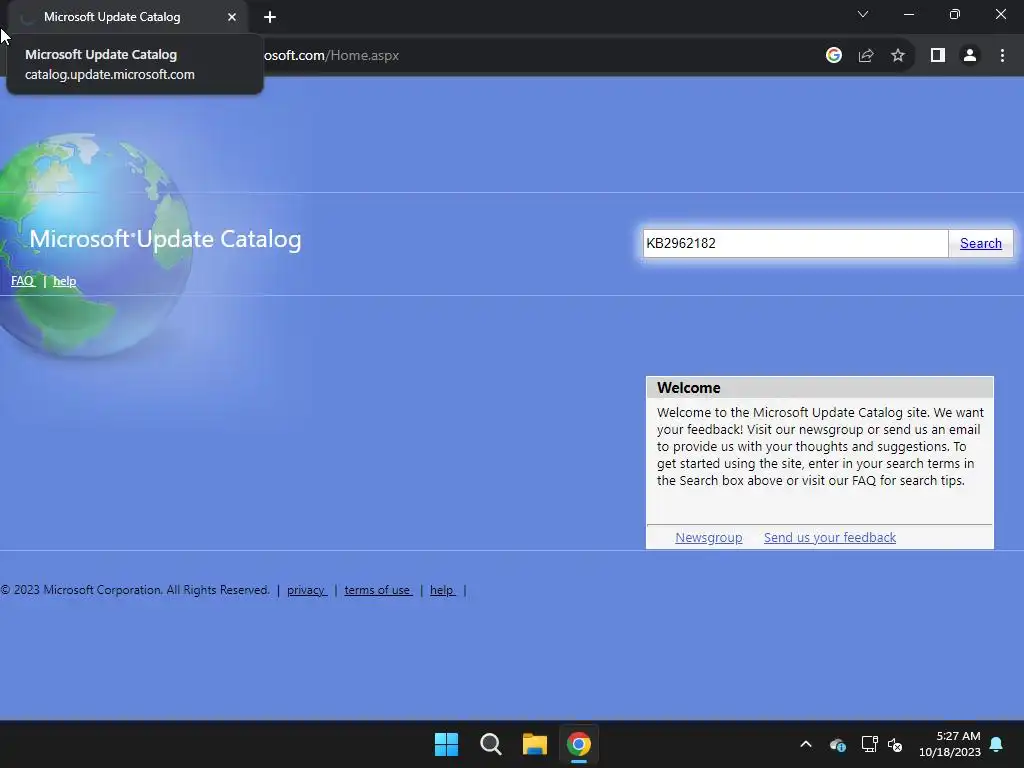Open notifications bell icon
This screenshot has width=1024, height=768.
pos(997,744)
